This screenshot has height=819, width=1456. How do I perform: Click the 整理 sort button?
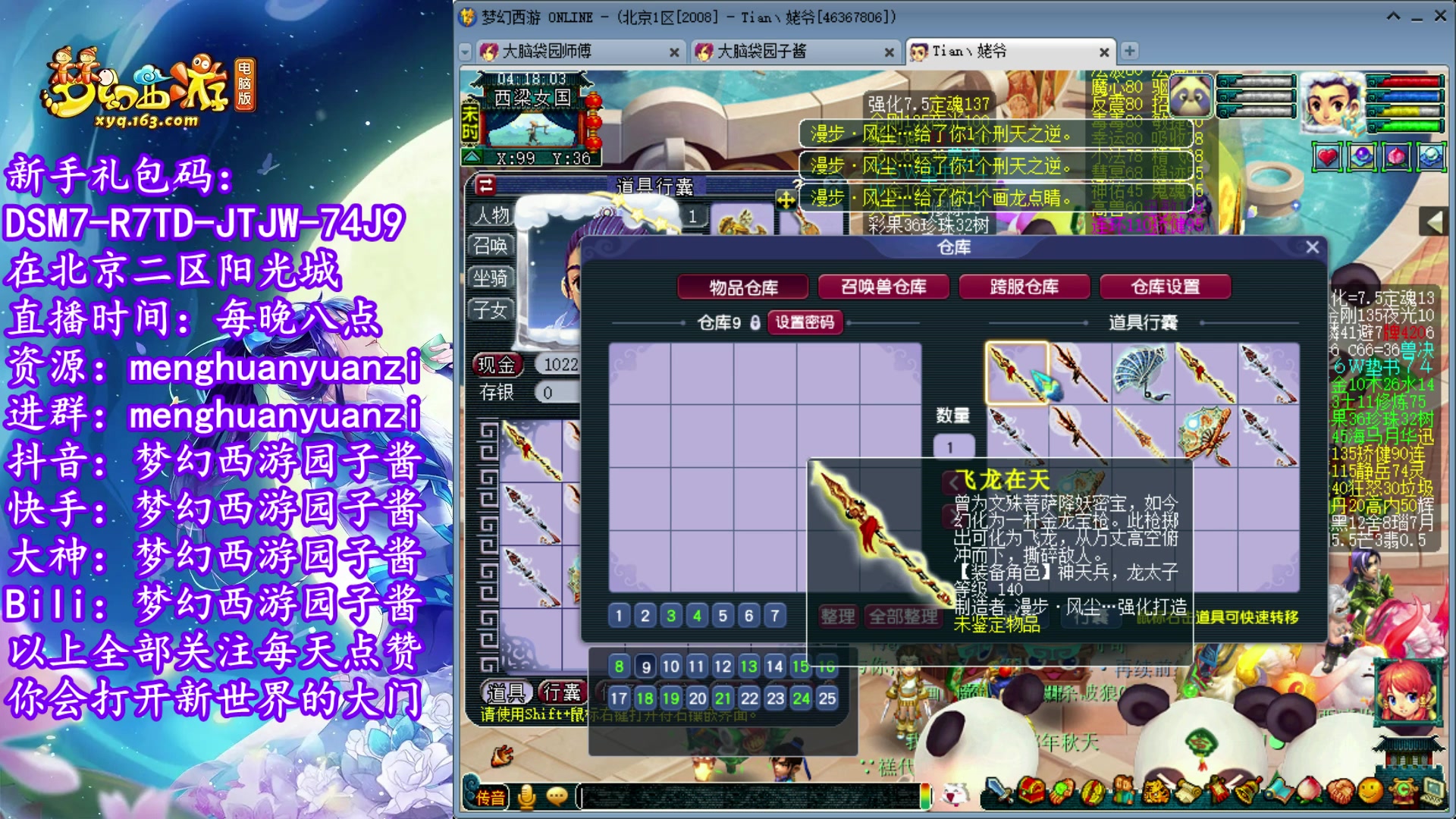pos(838,617)
